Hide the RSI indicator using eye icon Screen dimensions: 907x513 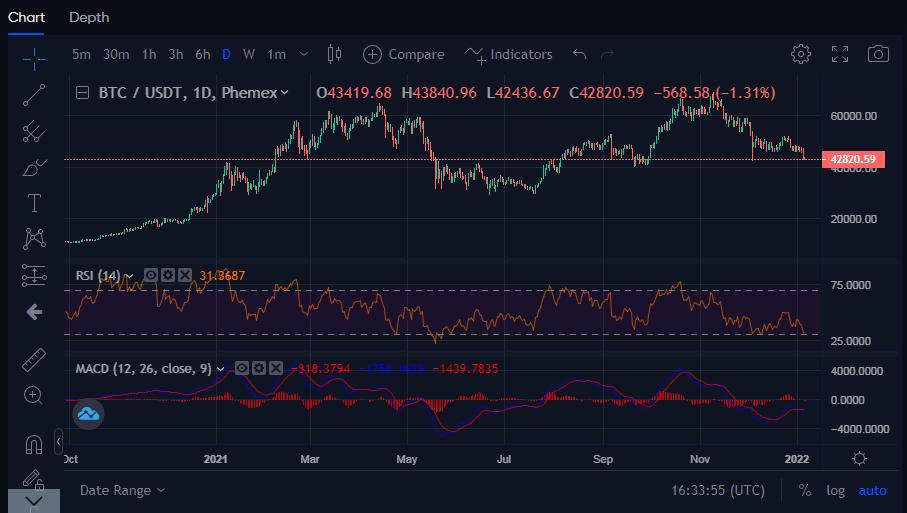click(150, 275)
